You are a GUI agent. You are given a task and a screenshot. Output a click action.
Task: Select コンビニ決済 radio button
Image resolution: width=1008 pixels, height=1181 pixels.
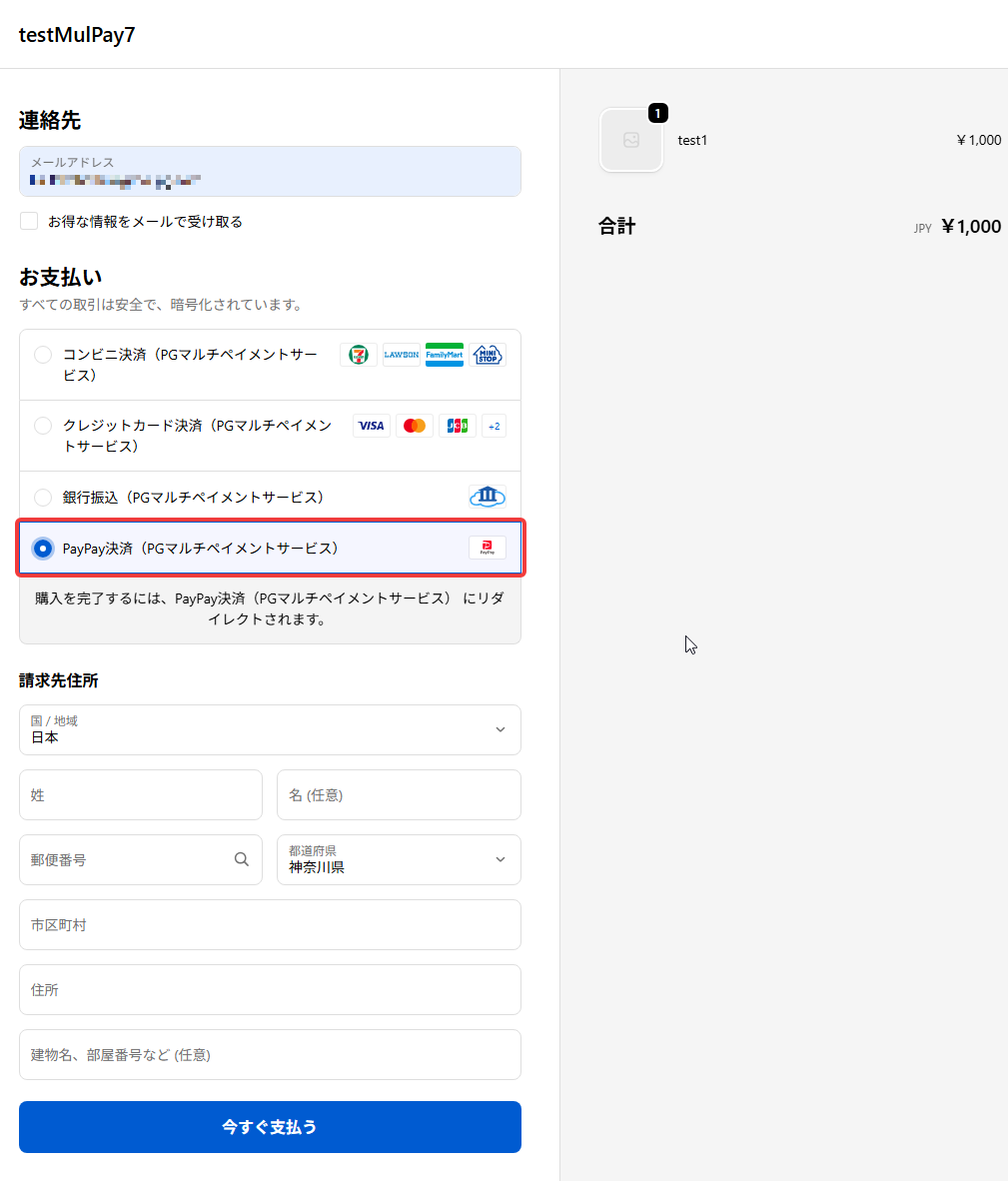click(x=43, y=355)
